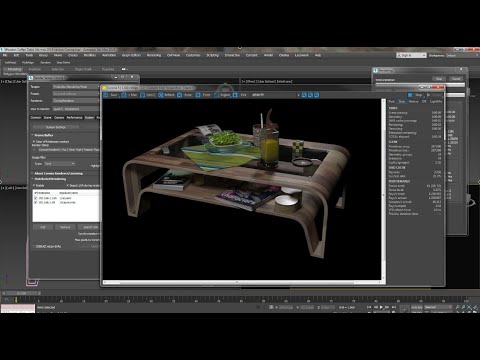Click the Tools icon in frame buffer toolbar

[198, 95]
